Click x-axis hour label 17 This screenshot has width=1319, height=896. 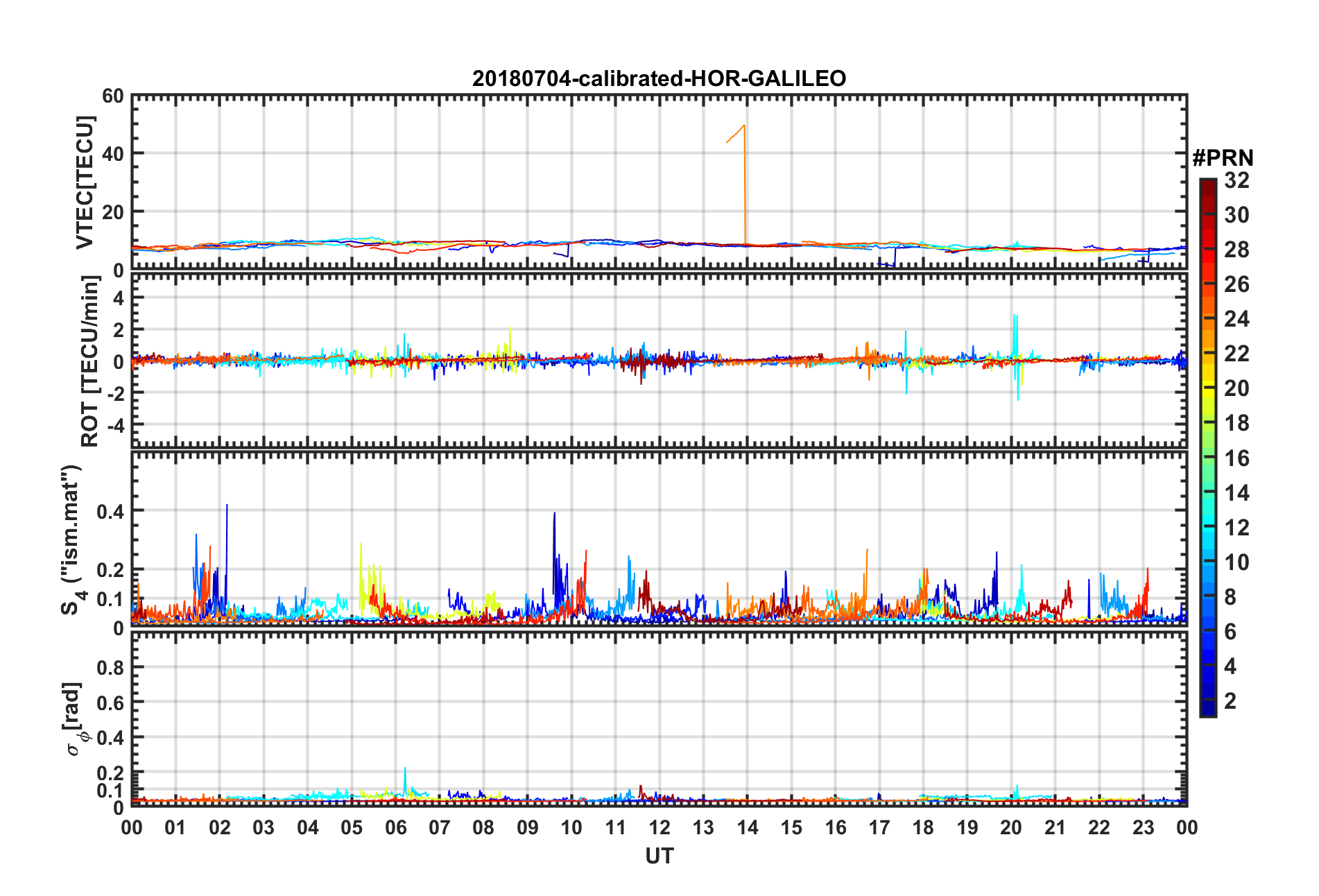(x=879, y=827)
